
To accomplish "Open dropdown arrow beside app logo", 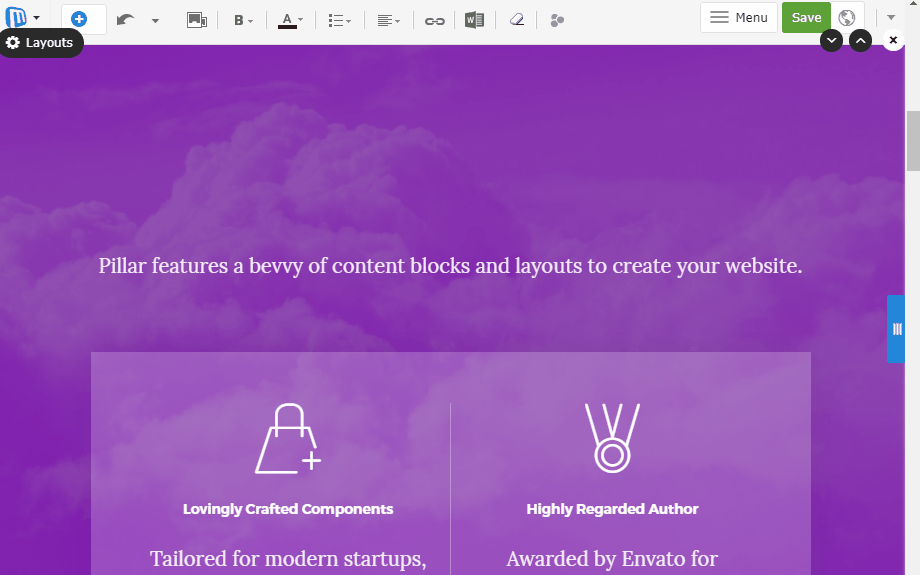I will [36, 18].
